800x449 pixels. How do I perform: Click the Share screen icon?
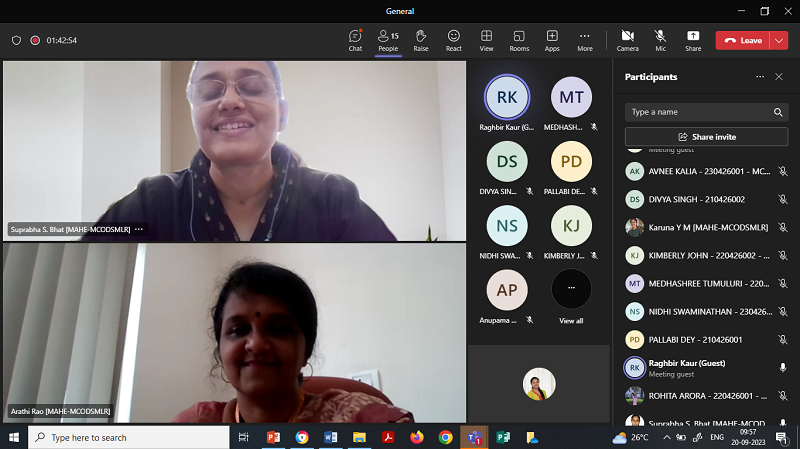(x=693, y=40)
